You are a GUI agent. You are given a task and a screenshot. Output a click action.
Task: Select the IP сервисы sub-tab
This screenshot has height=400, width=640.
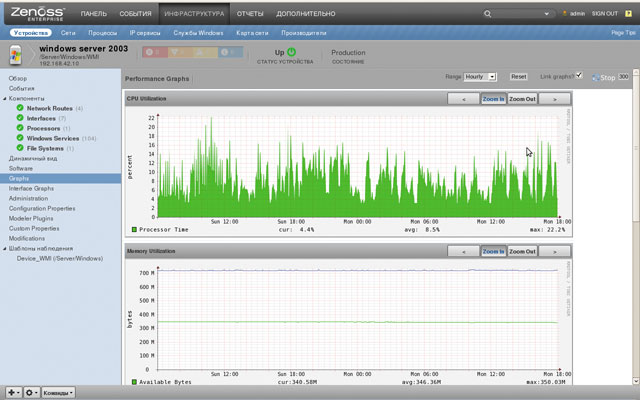(145, 33)
